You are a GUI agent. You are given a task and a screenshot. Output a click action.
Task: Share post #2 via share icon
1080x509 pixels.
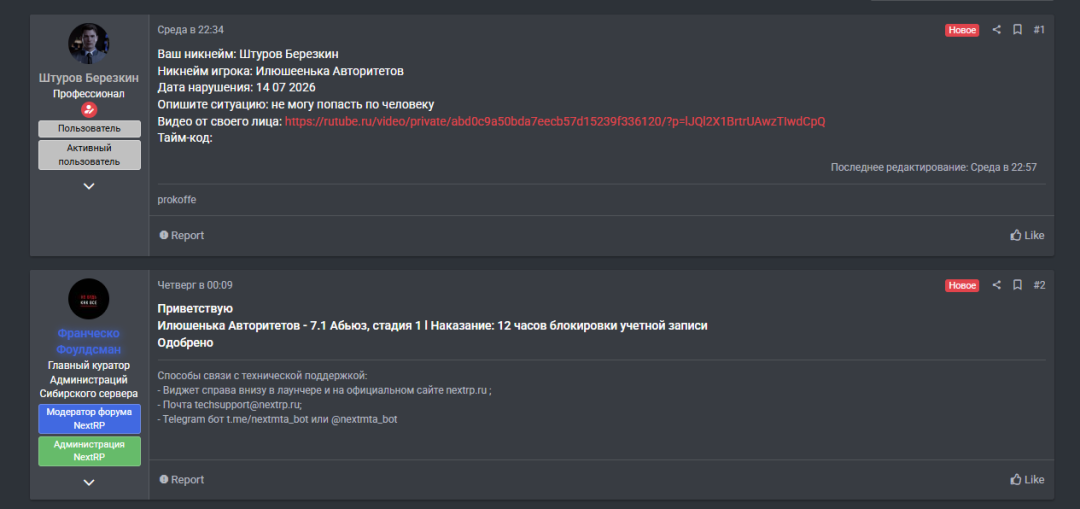click(996, 284)
